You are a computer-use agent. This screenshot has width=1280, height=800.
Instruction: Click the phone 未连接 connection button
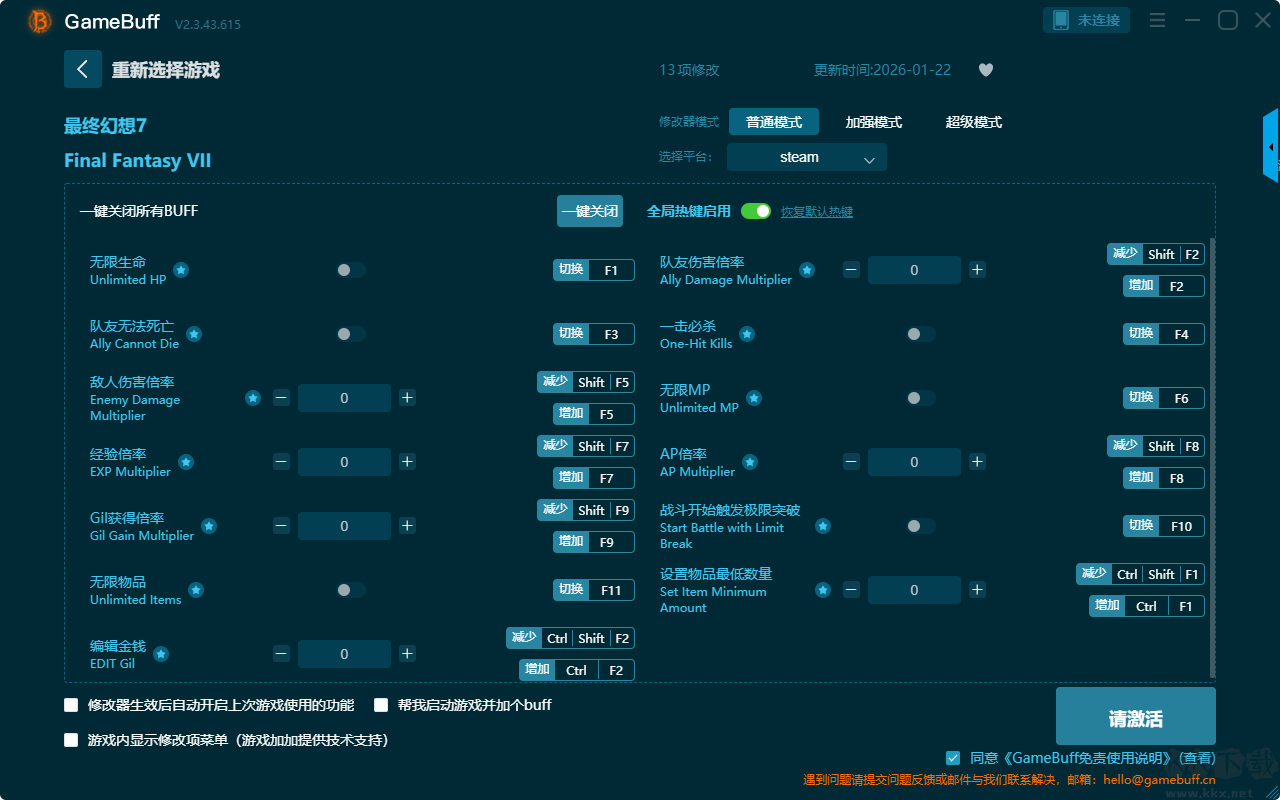click(1087, 20)
